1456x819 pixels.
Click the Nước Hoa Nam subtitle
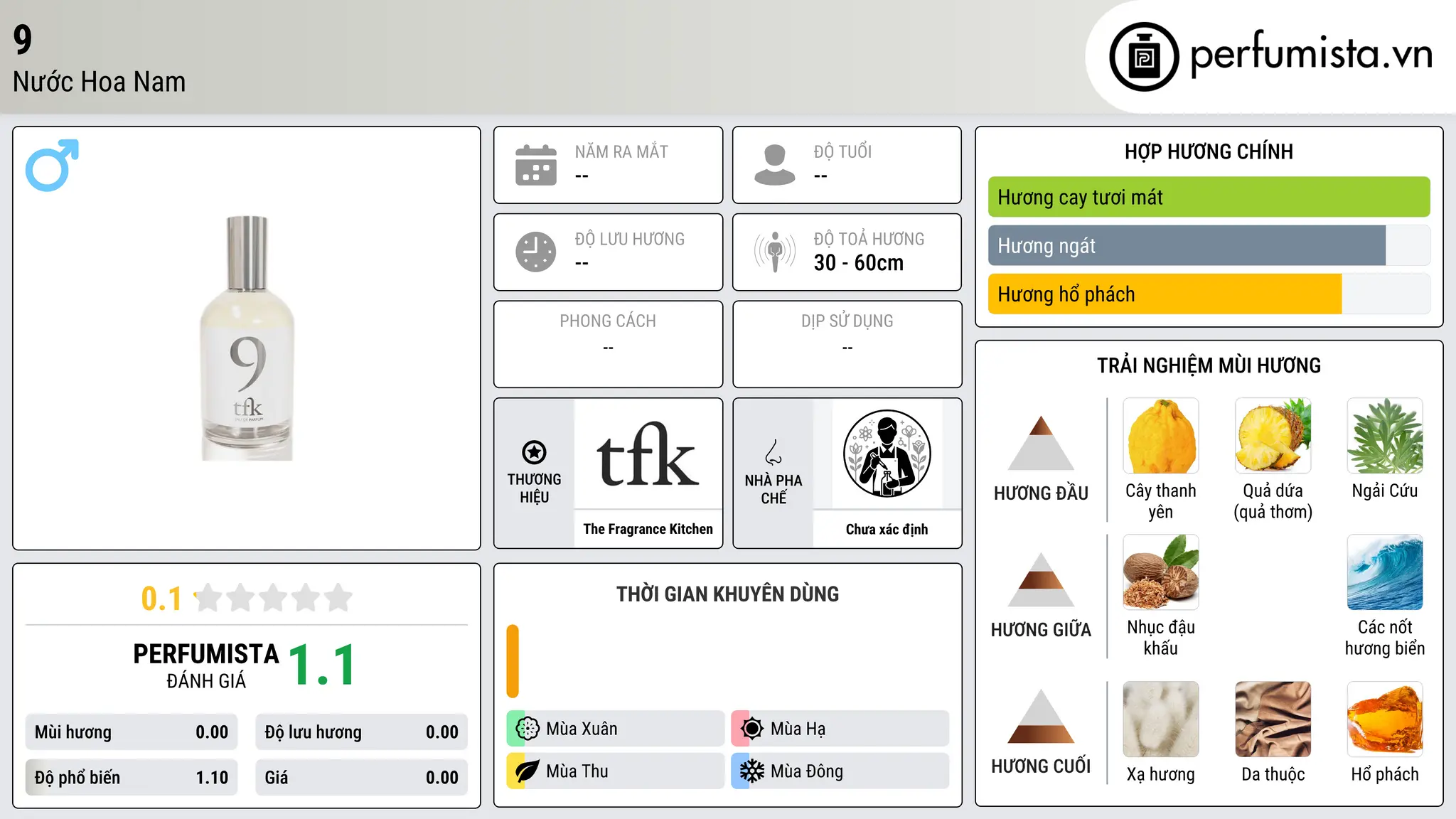[100, 82]
